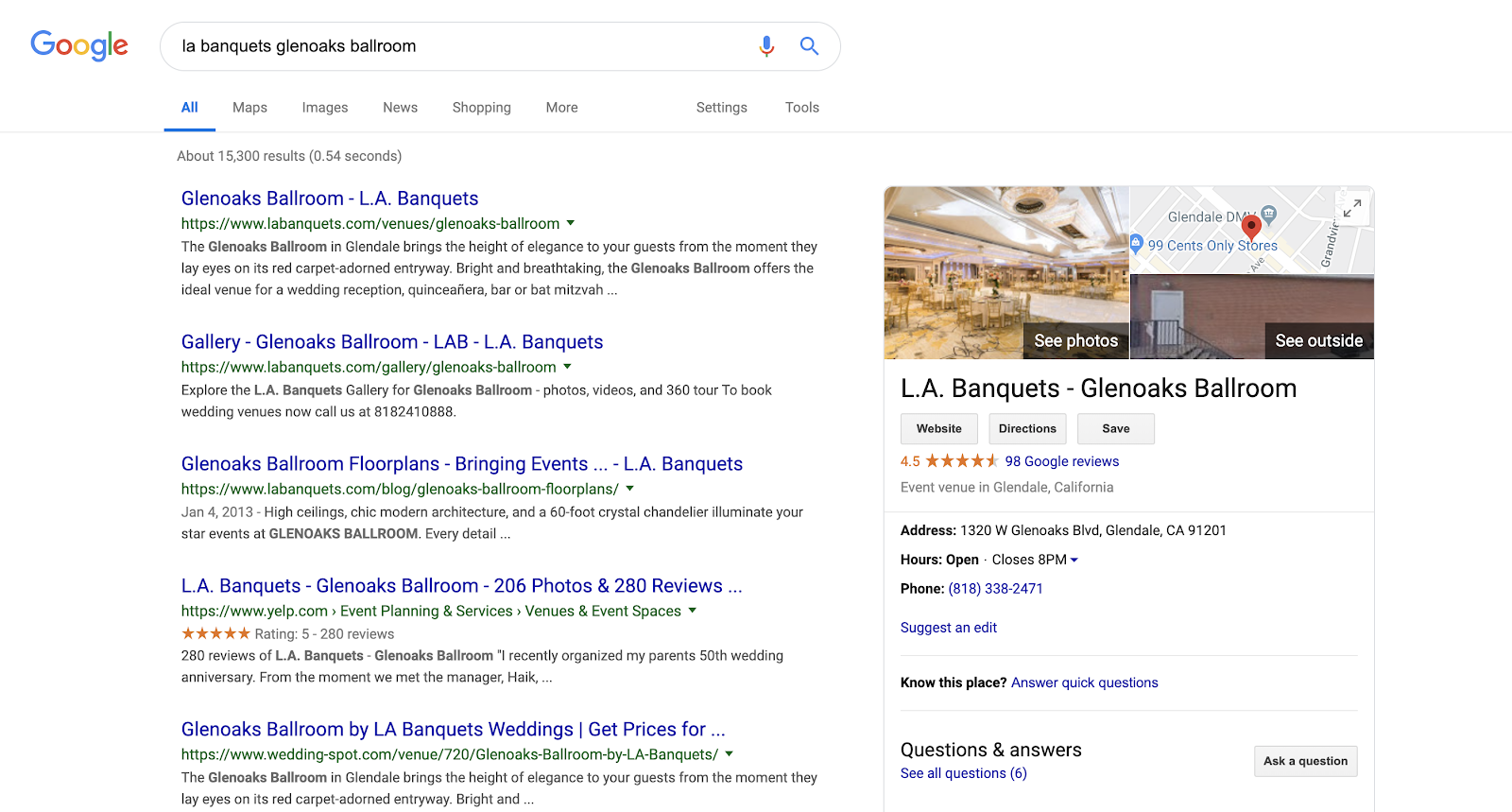This screenshot has height=812, width=1512.
Task: Switch to the Shopping tab
Action: (481, 108)
